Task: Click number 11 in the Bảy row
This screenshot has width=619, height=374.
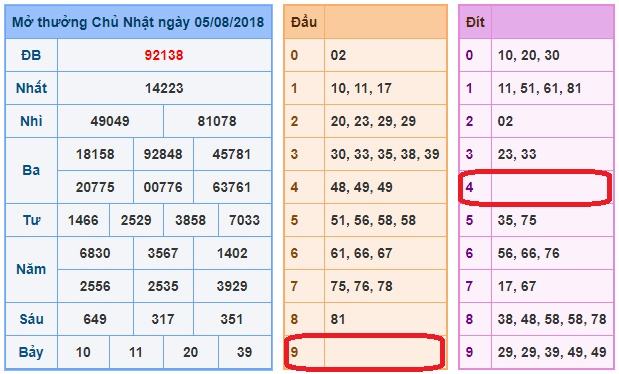Action: (136, 352)
